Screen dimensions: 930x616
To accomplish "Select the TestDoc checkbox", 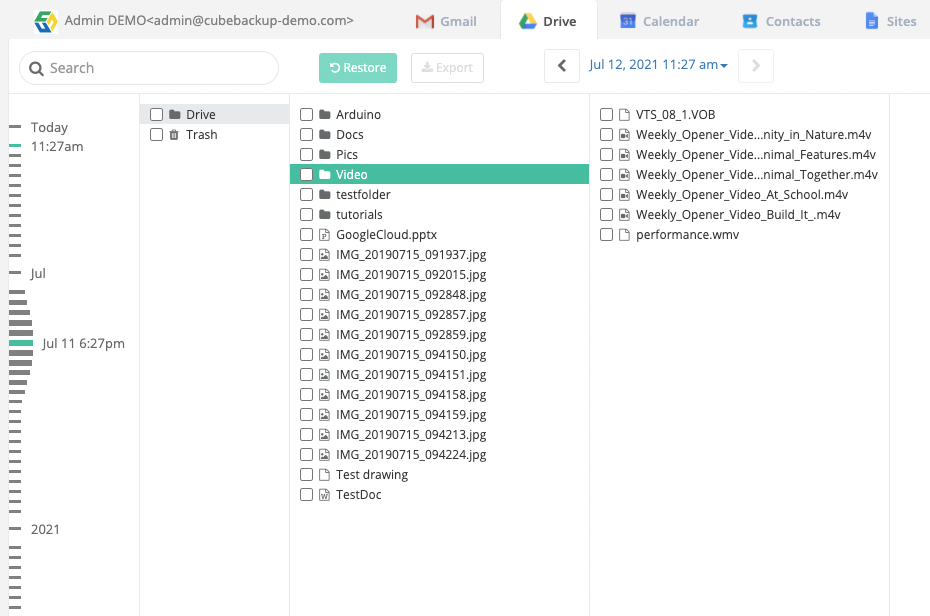I will (307, 494).
